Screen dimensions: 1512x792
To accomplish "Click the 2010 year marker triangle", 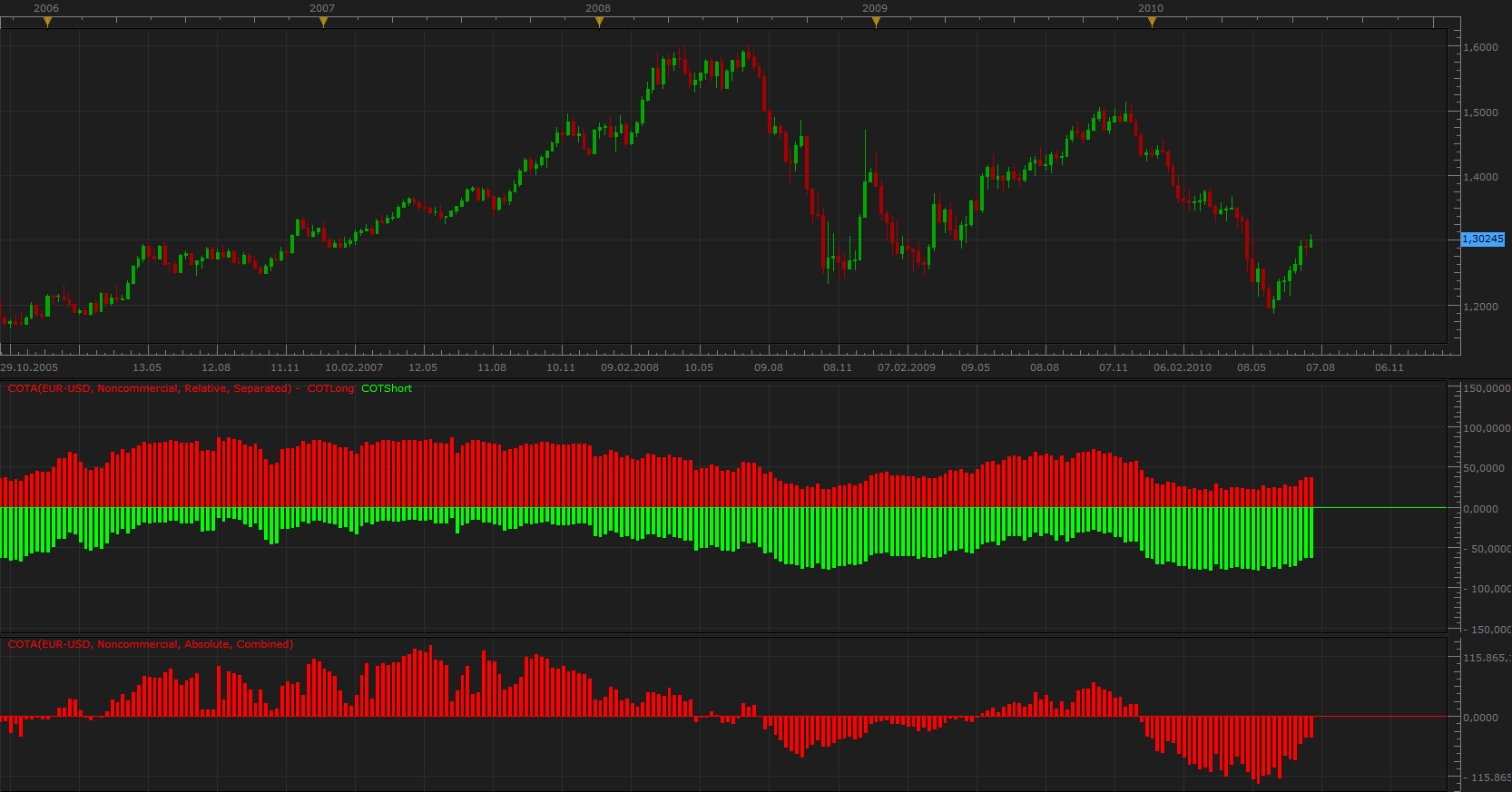I will 1152,22.
